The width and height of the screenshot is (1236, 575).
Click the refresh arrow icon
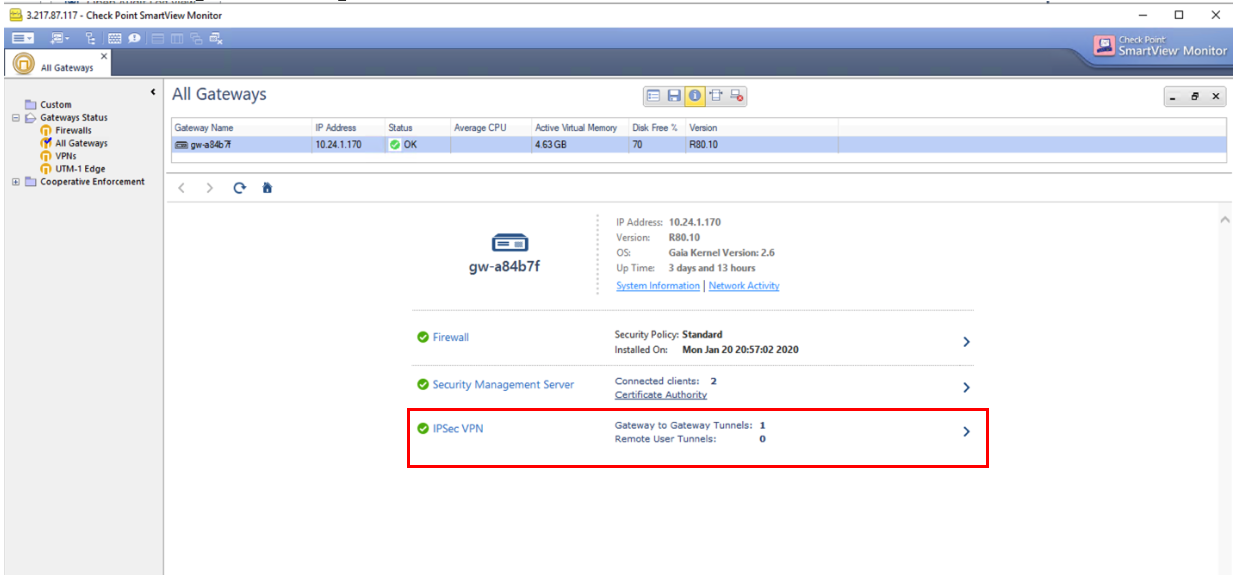pos(239,188)
